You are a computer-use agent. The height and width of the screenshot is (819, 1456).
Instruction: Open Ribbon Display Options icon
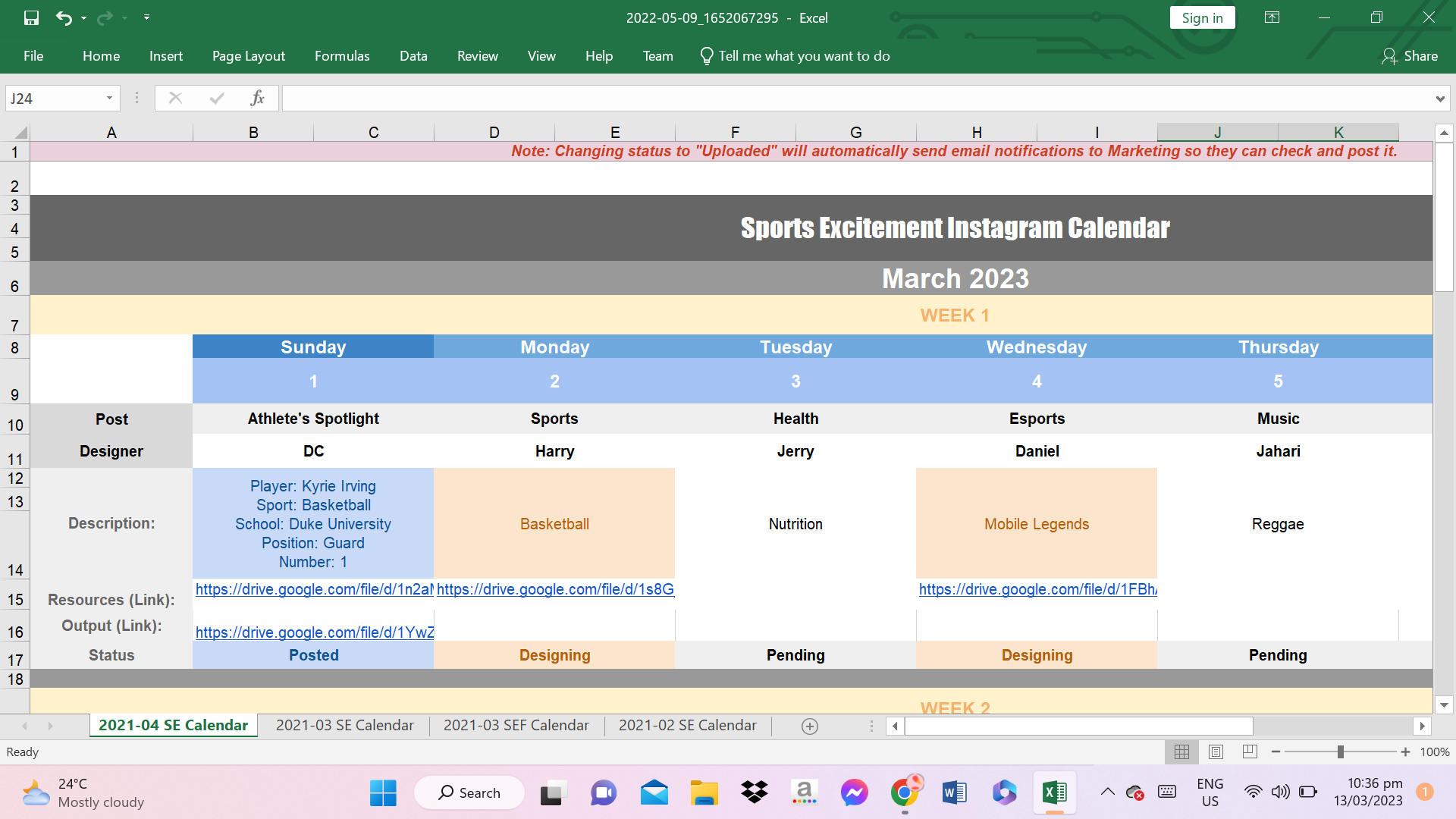pyautogui.click(x=1272, y=17)
